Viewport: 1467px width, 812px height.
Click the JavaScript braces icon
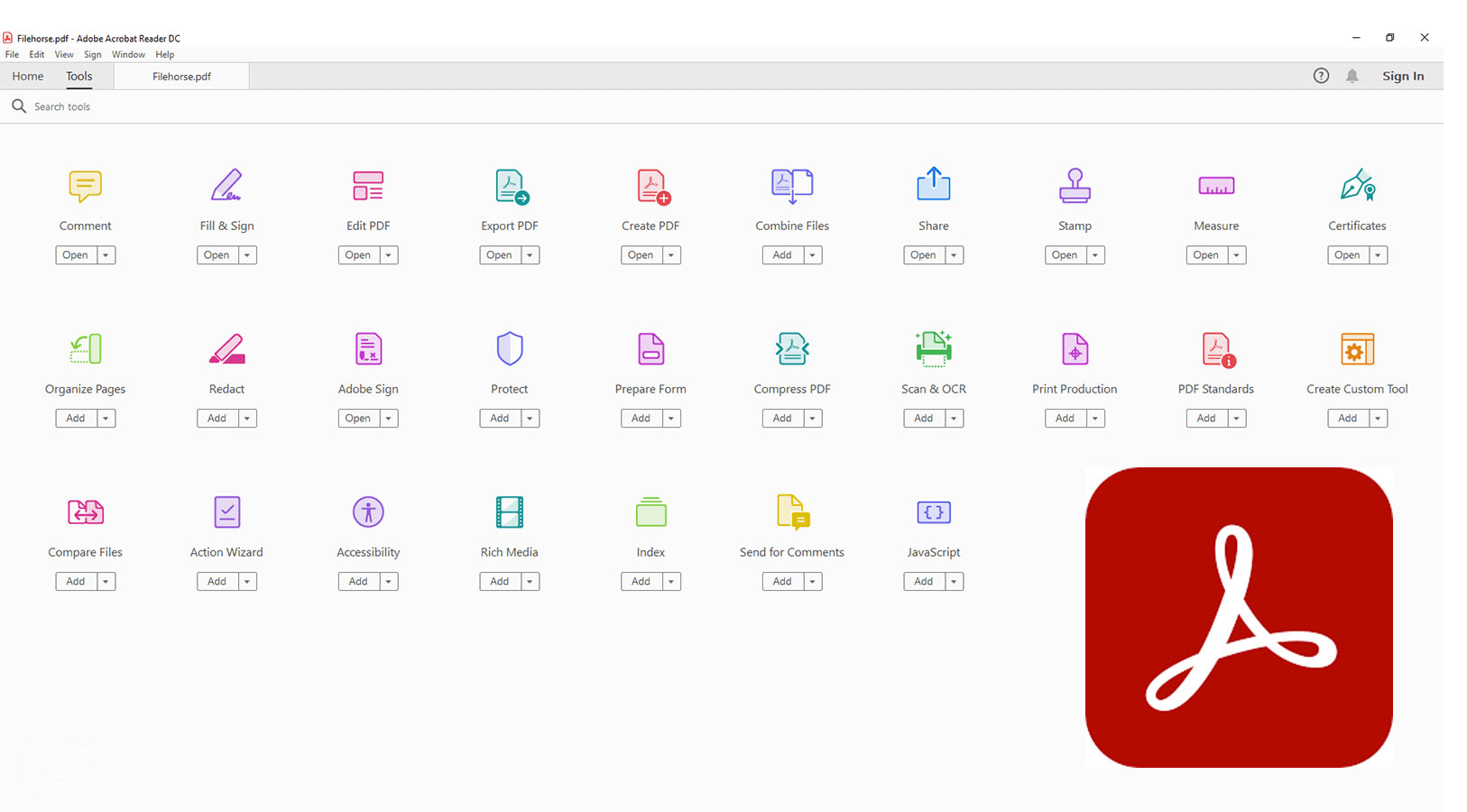(933, 512)
